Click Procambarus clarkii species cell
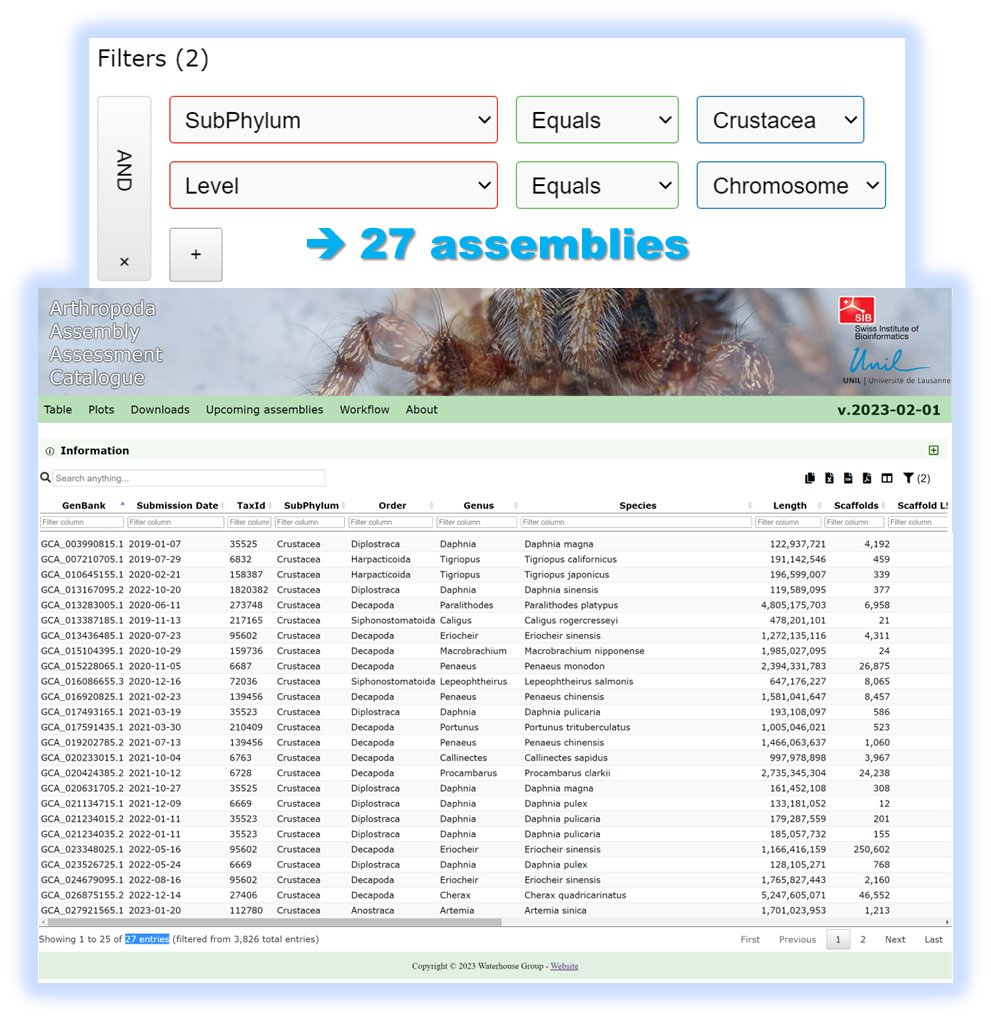Screen dimensions: 991x1021 coord(567,773)
